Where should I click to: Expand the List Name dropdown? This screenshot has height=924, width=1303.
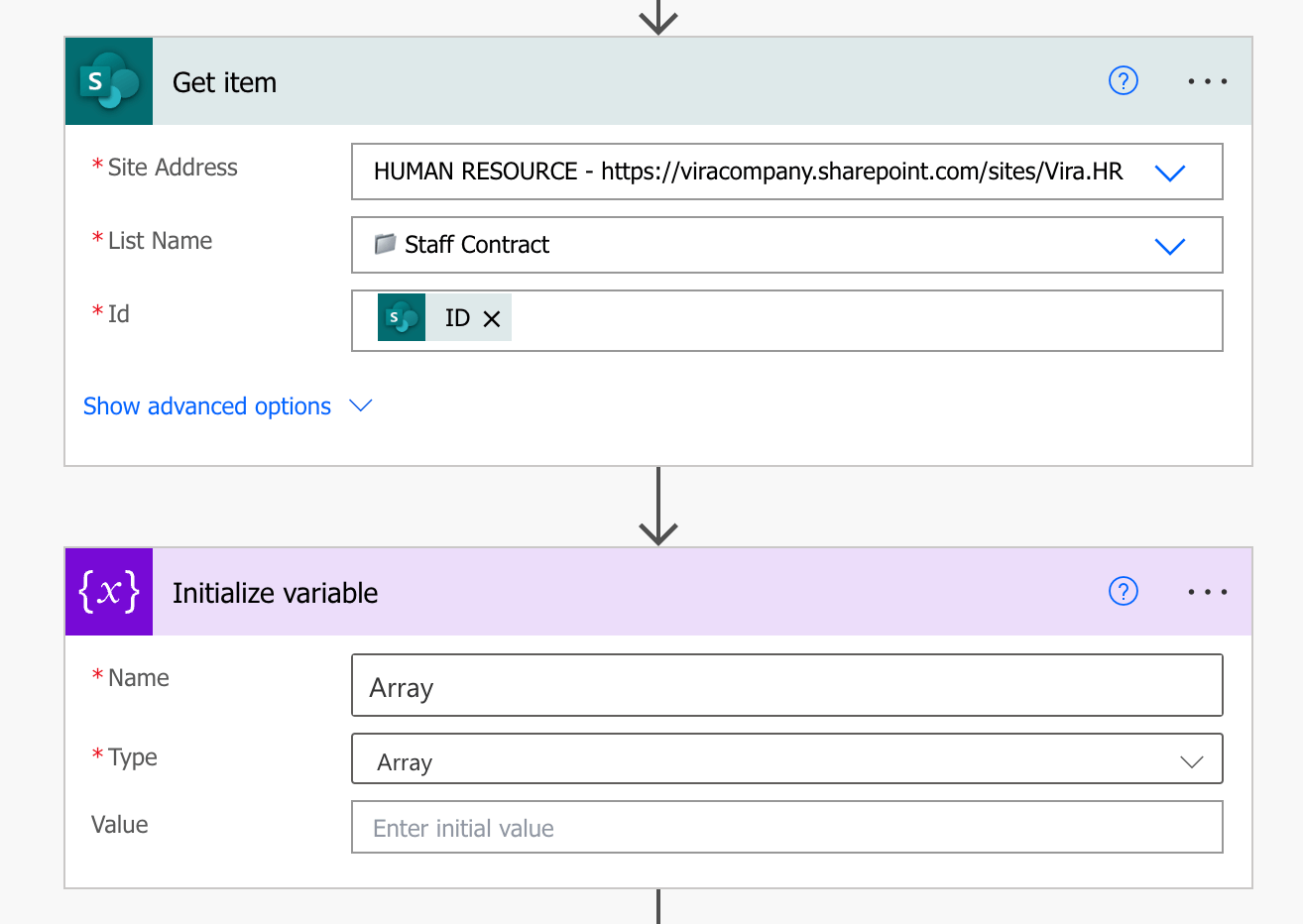(1170, 246)
